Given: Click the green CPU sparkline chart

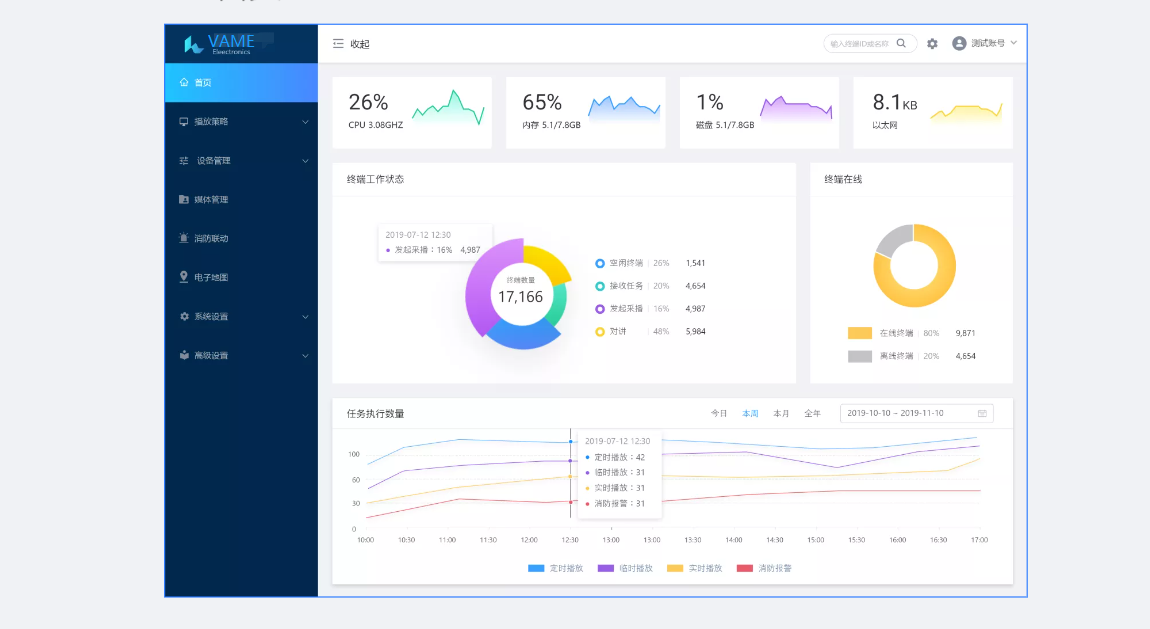Looking at the screenshot, I should pyautogui.click(x=449, y=107).
